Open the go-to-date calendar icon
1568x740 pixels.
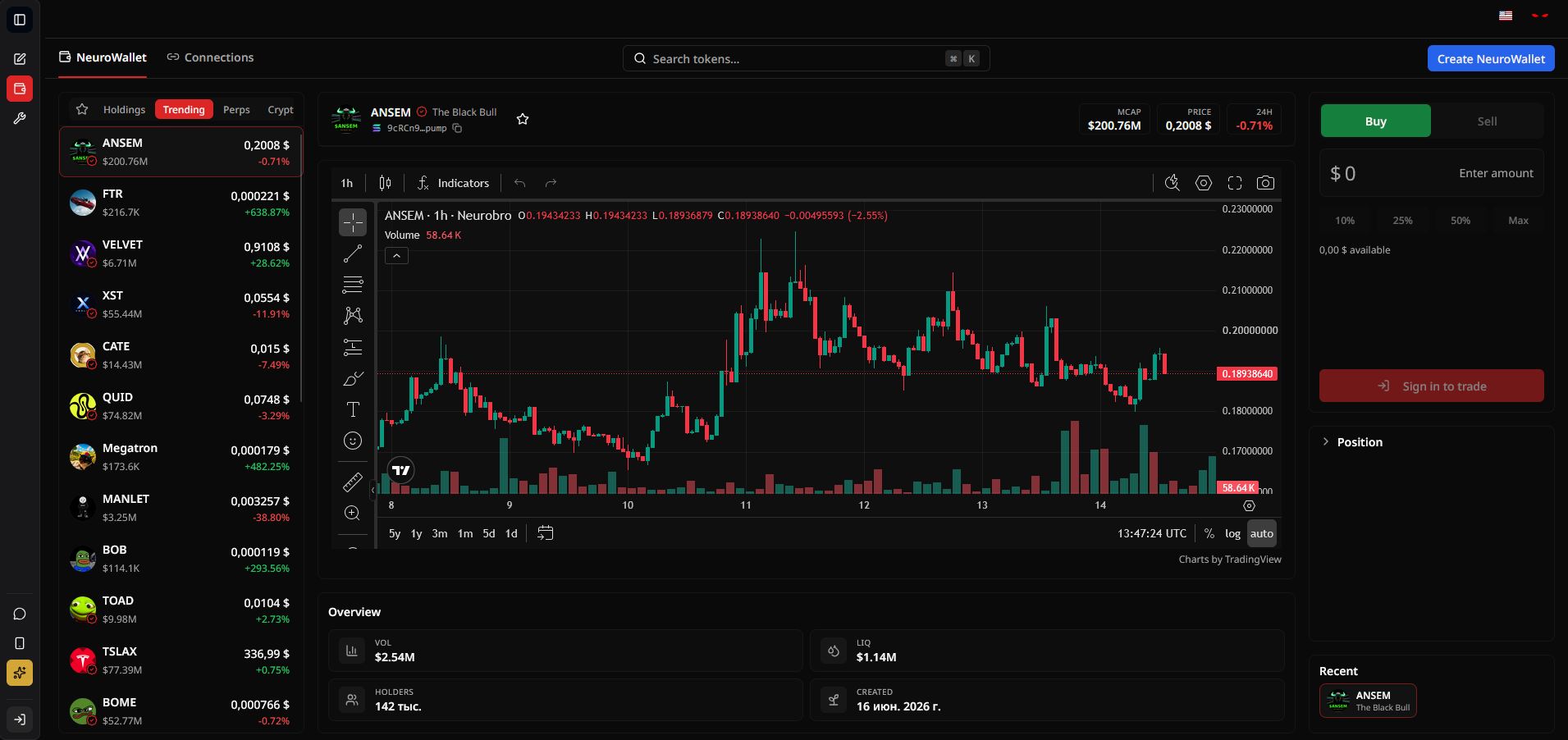coord(545,533)
